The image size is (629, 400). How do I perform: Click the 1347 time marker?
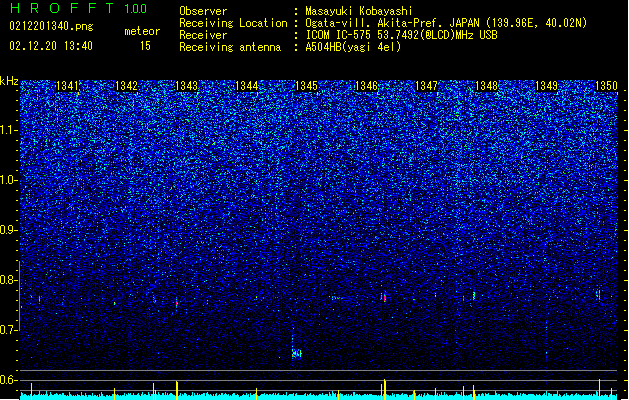[x=426, y=86]
